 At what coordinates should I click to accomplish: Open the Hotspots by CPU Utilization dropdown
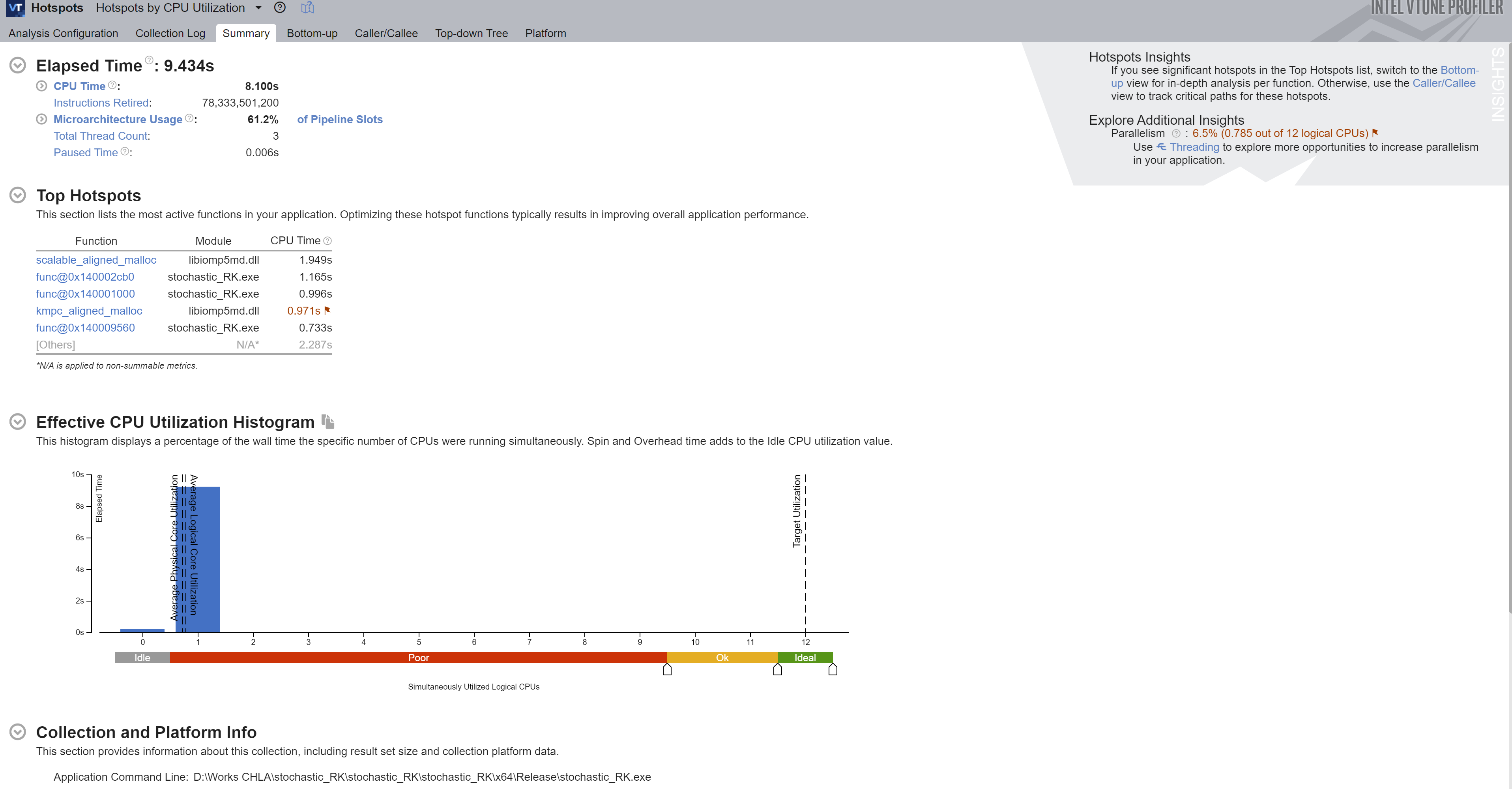point(258,7)
